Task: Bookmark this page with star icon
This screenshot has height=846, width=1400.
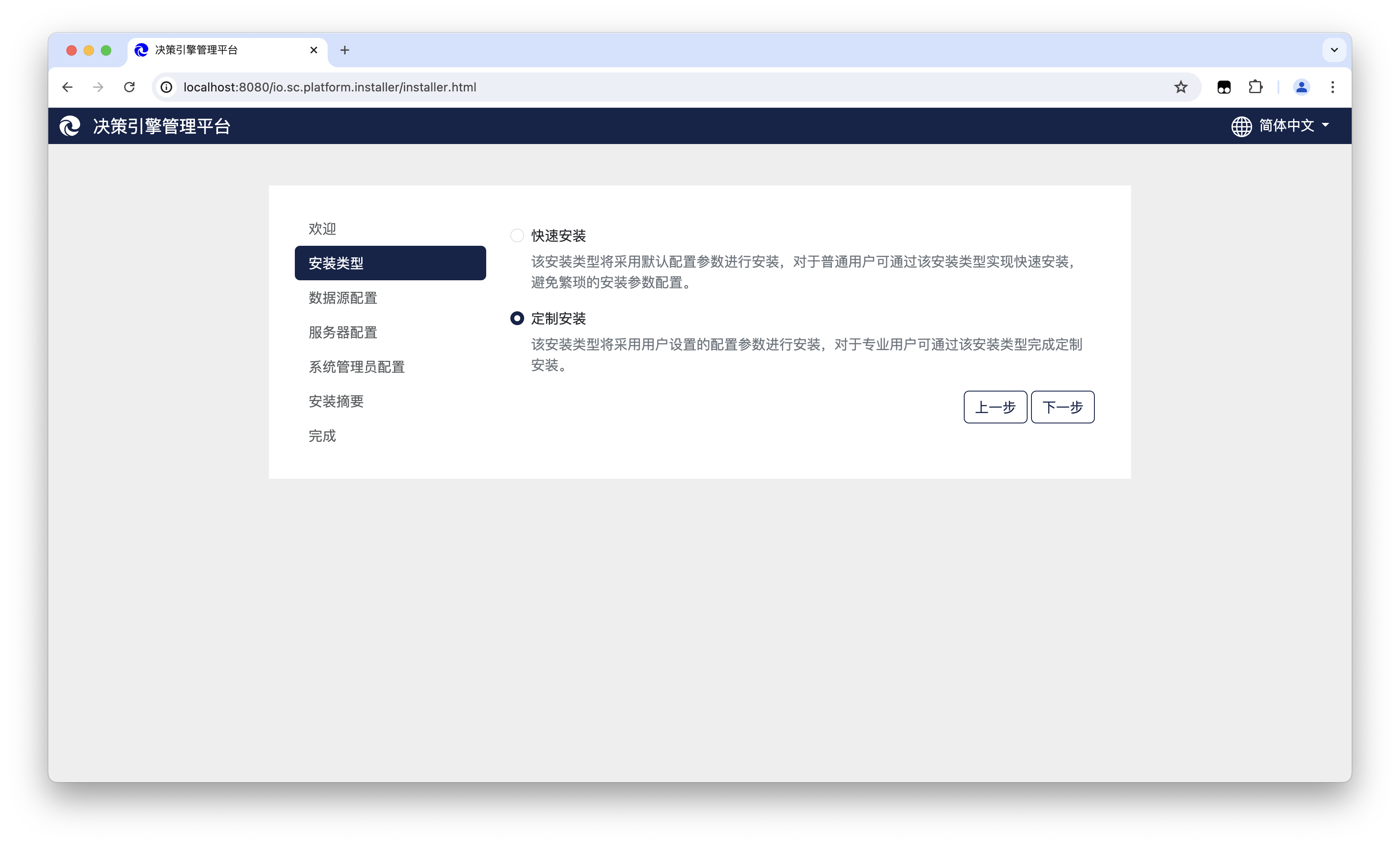Action: (x=1181, y=87)
